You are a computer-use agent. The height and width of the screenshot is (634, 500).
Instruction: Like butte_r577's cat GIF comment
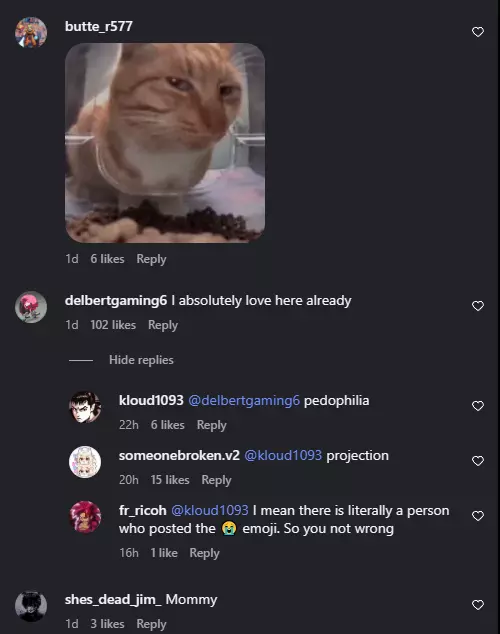click(x=478, y=32)
